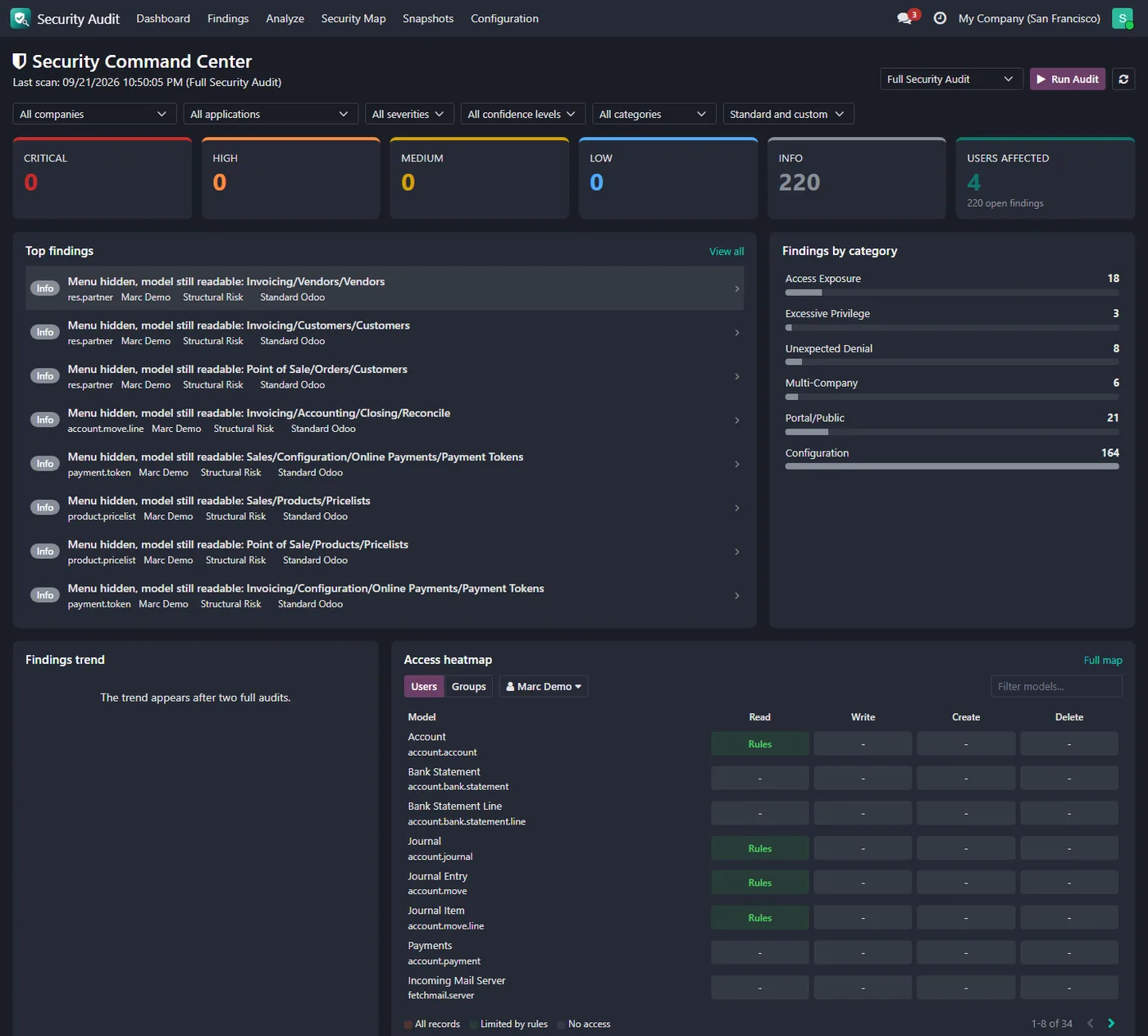Click the Security Audit app title
Viewport: 1148px width, 1036px height.
point(78,18)
